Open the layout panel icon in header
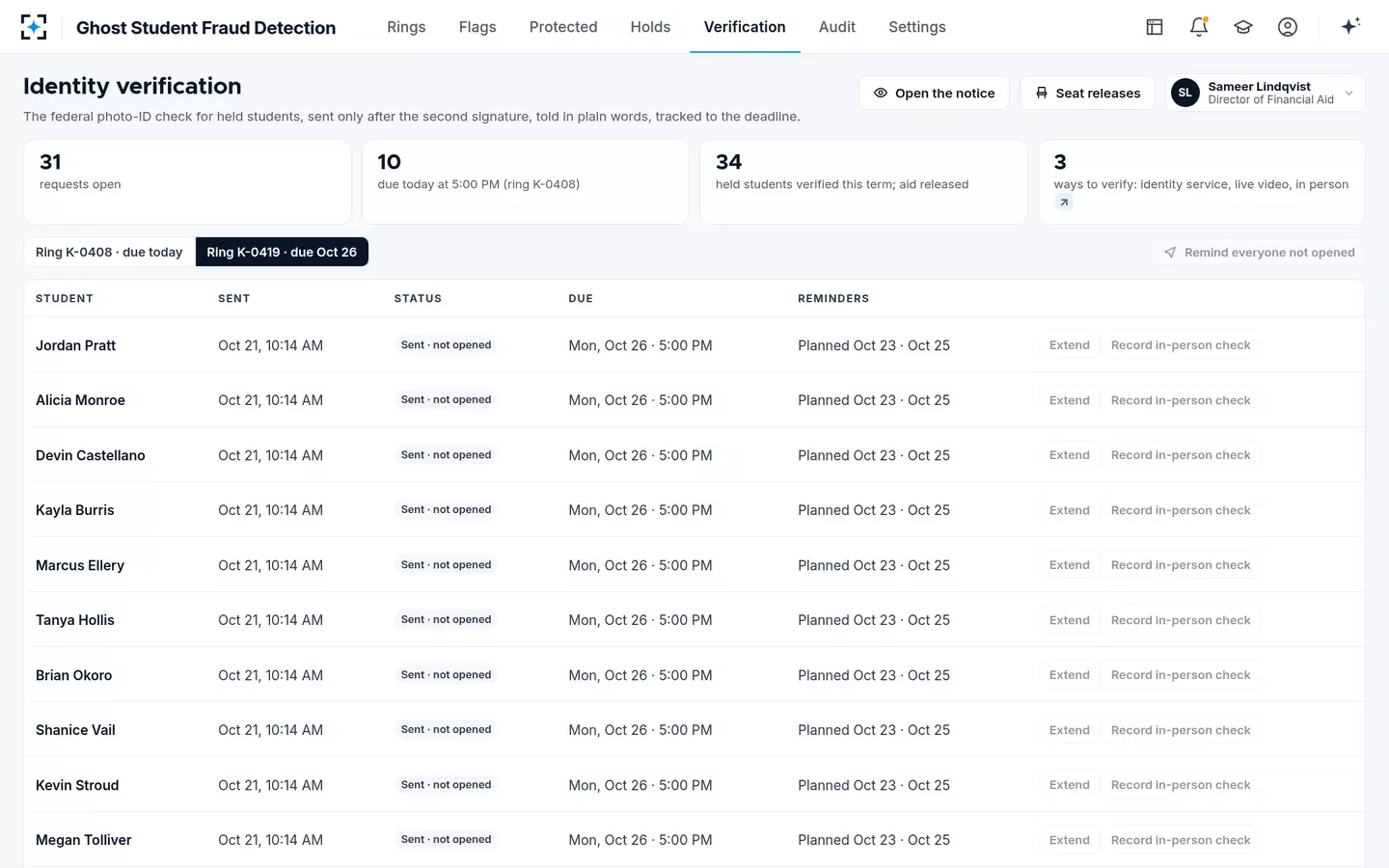This screenshot has height=868, width=1389. point(1155,27)
